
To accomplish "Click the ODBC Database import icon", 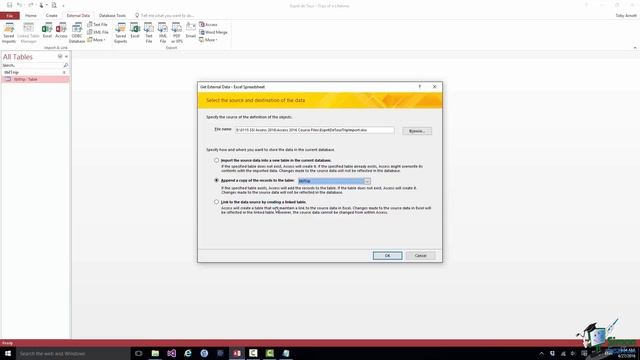I will pos(77,33).
